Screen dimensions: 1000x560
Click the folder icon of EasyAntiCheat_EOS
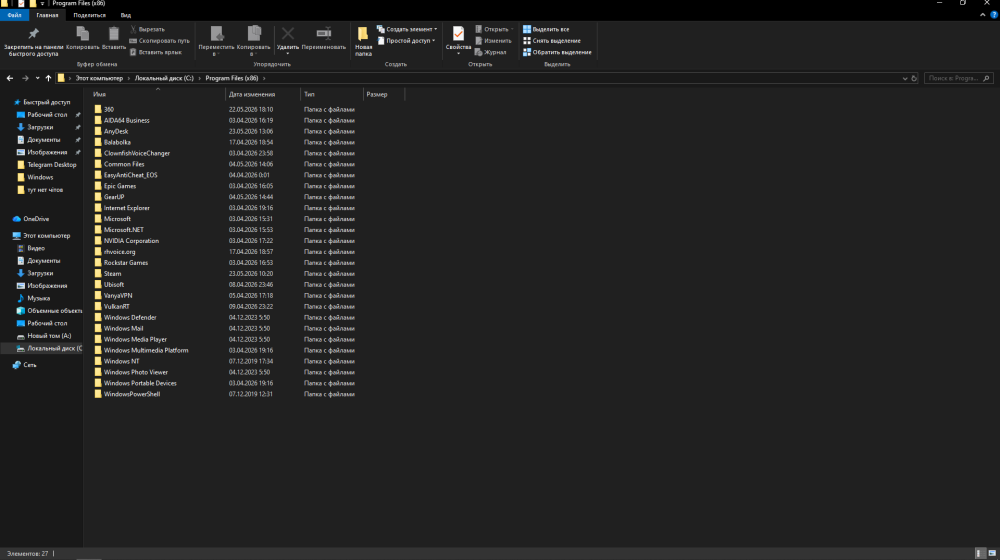[x=98, y=175]
